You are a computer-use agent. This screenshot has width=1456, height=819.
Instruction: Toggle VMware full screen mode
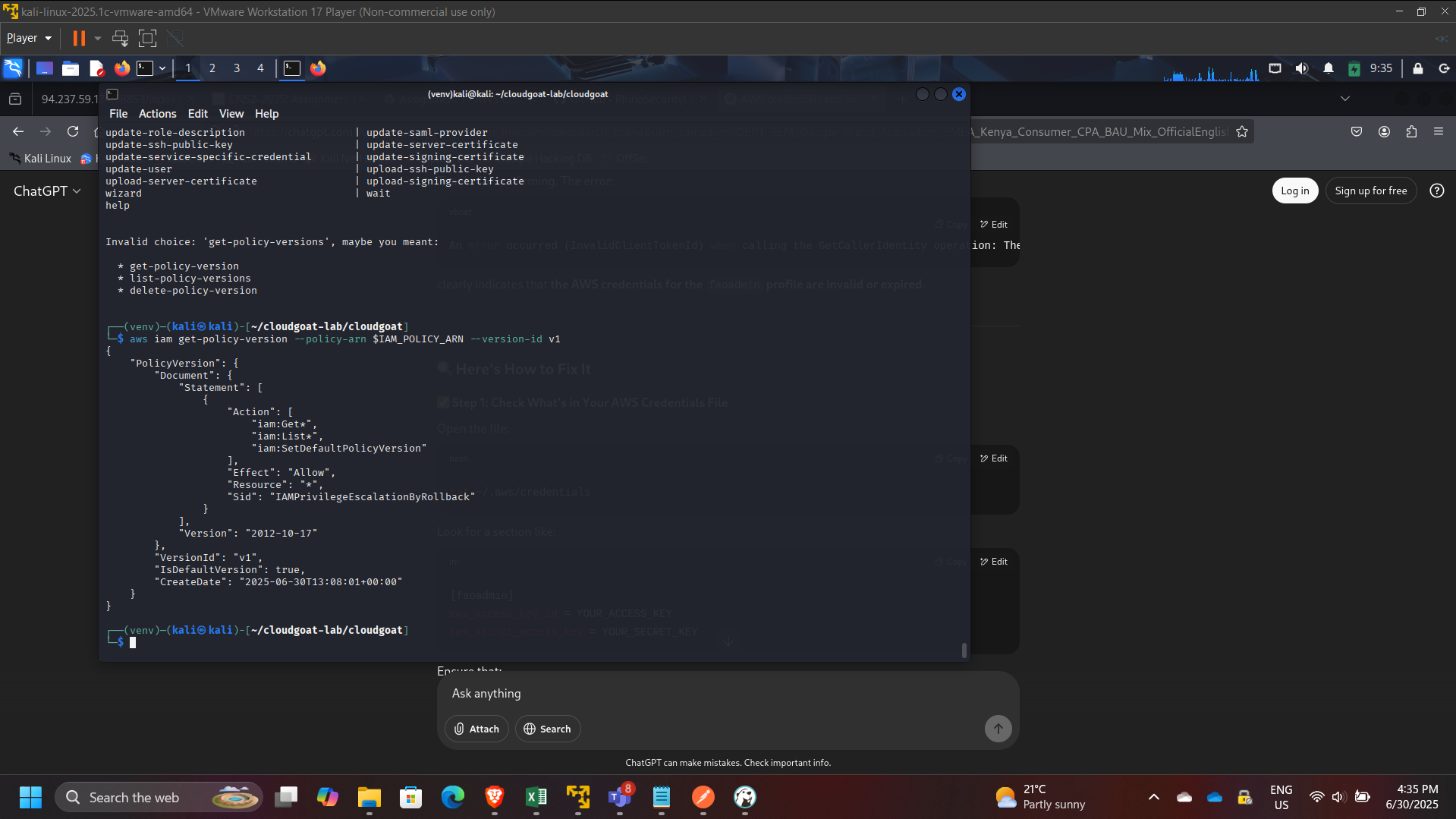[x=147, y=38]
